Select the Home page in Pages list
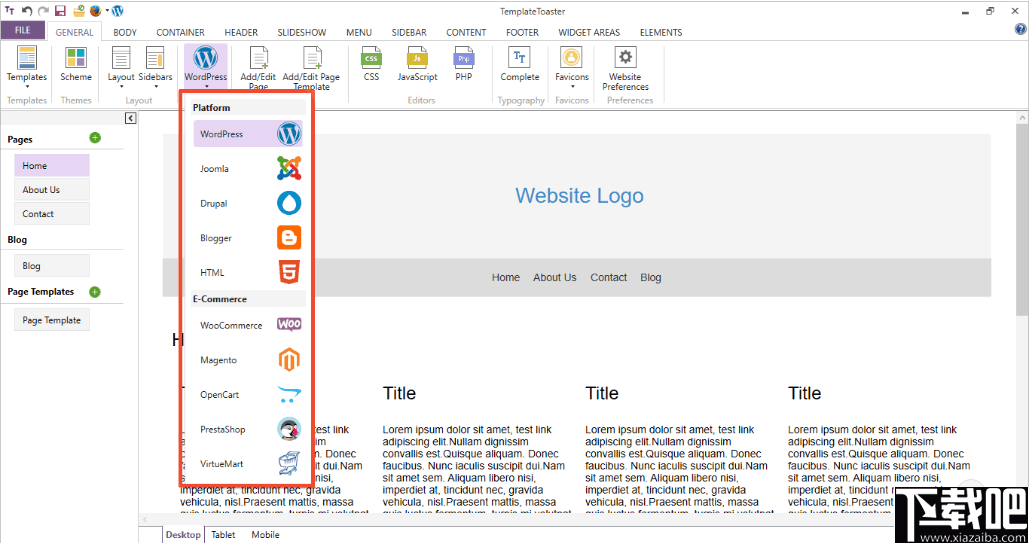1030x543 pixels. [52, 165]
